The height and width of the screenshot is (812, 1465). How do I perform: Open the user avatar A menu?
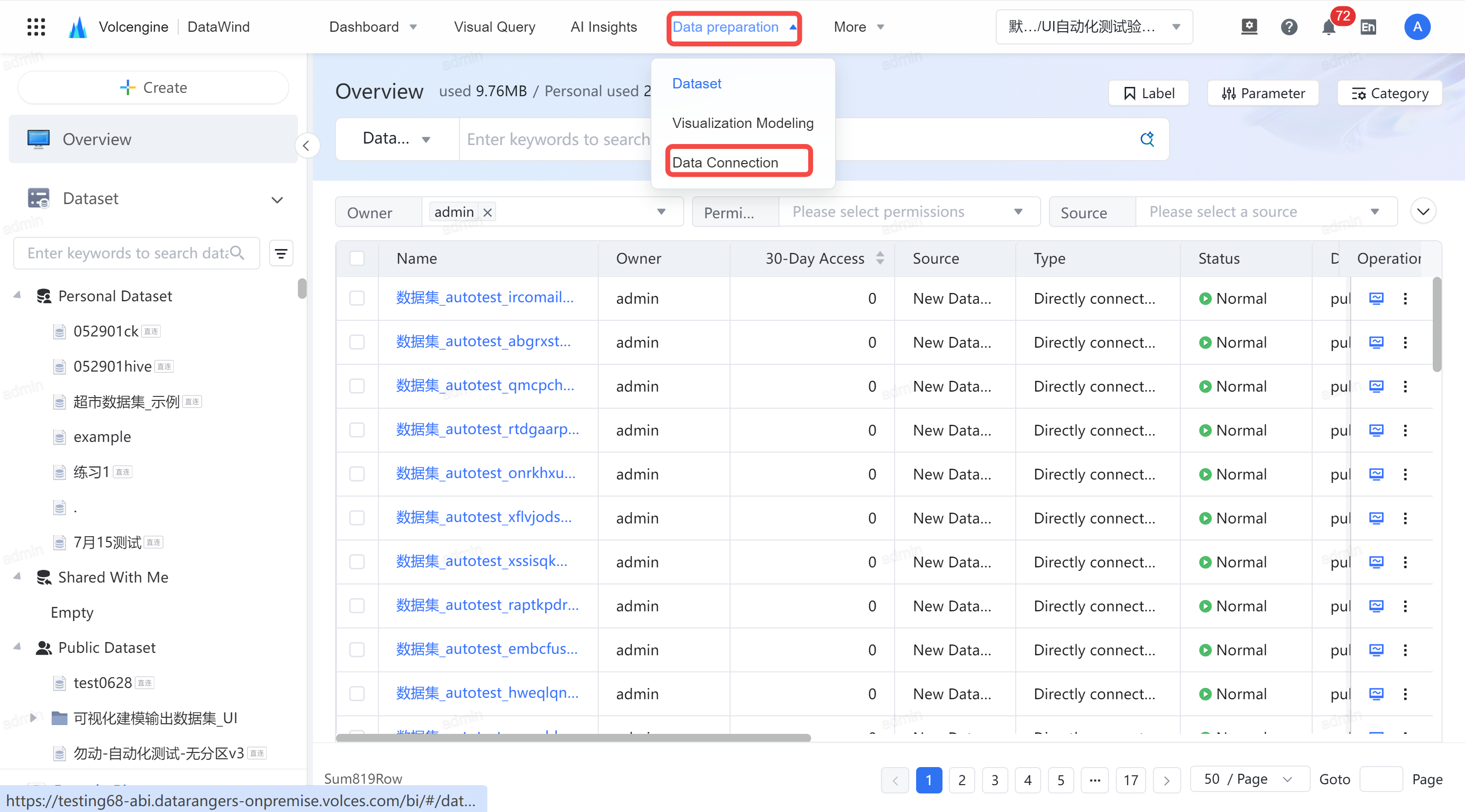click(x=1417, y=27)
